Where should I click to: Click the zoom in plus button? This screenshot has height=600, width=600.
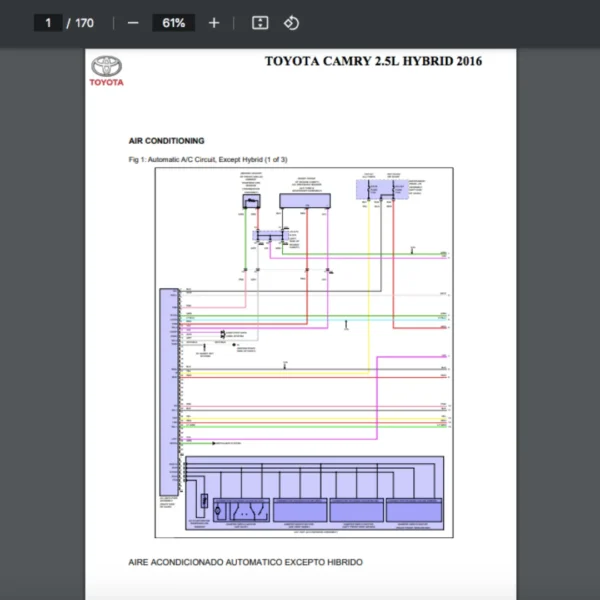(214, 23)
